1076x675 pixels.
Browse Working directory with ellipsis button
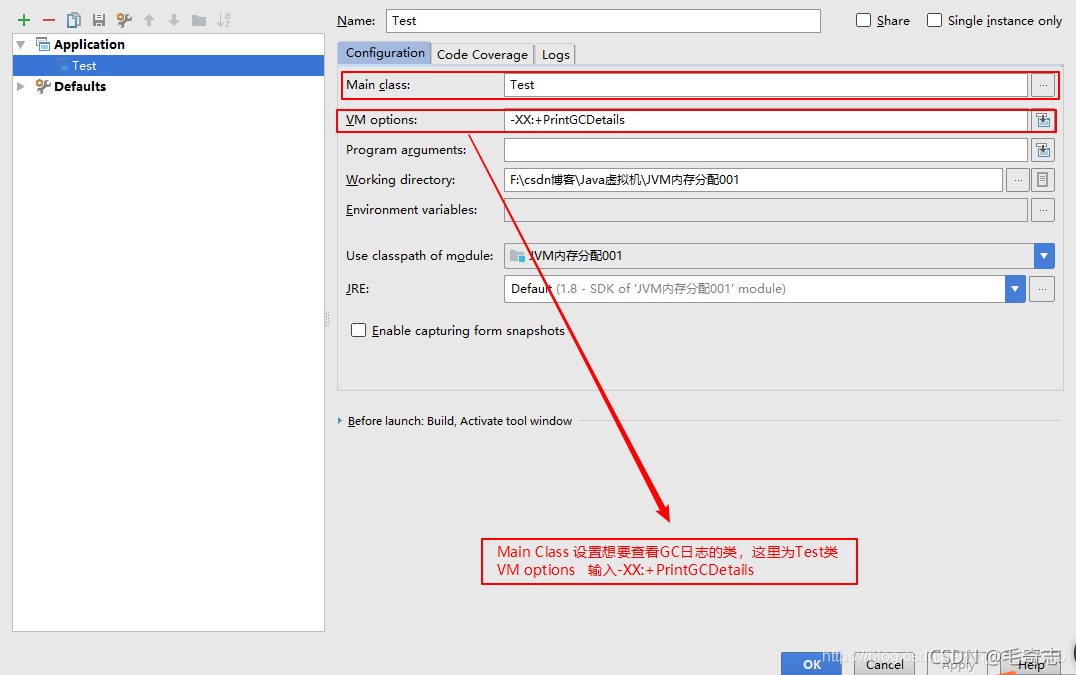click(x=1018, y=180)
